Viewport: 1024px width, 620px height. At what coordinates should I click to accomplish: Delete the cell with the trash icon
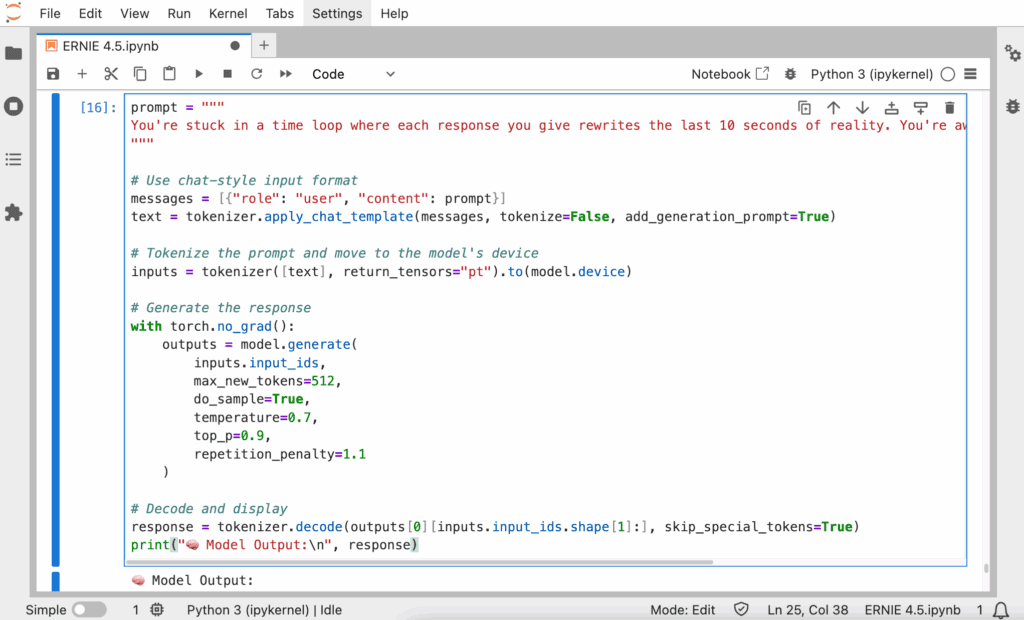(950, 108)
